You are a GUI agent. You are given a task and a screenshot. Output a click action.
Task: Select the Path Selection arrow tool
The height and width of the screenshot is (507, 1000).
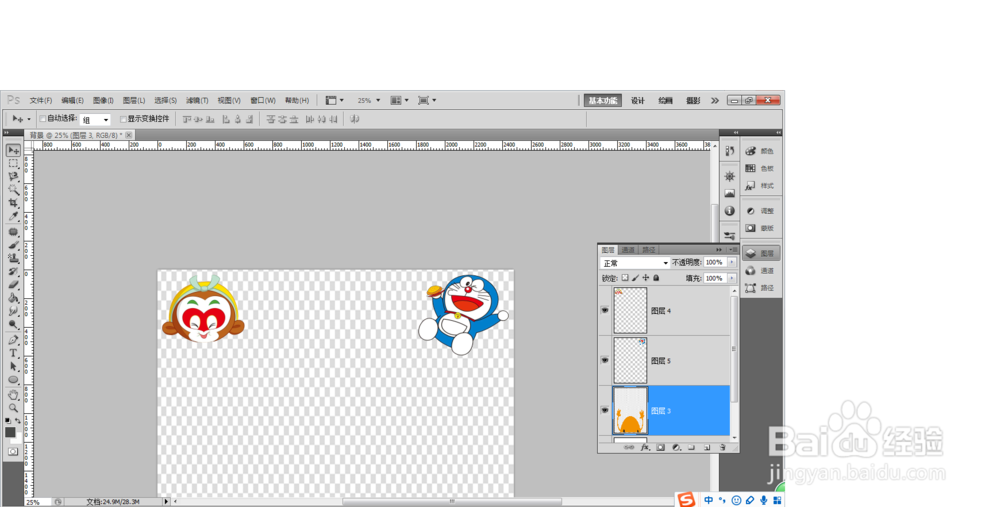click(x=13, y=367)
